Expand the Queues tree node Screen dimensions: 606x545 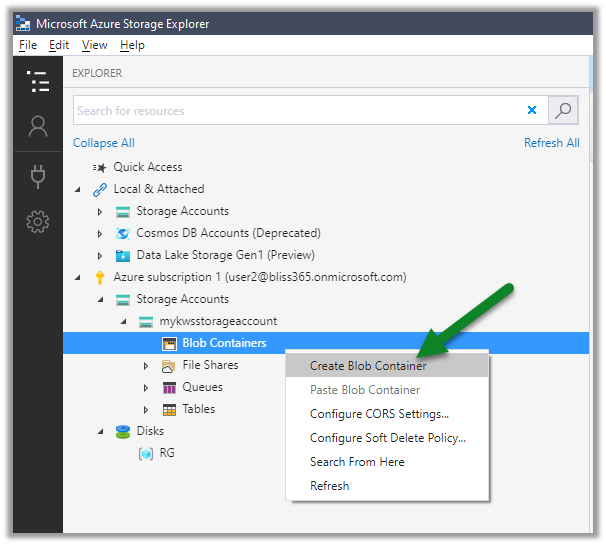146,387
